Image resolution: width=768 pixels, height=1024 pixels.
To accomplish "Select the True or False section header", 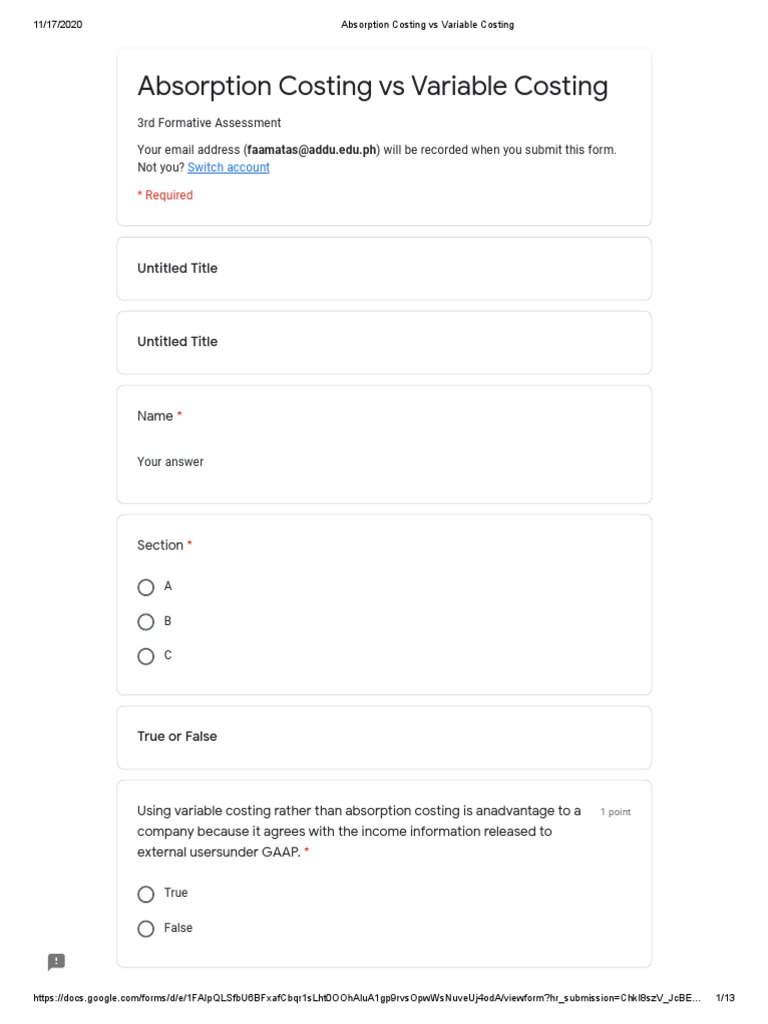I will click(177, 737).
